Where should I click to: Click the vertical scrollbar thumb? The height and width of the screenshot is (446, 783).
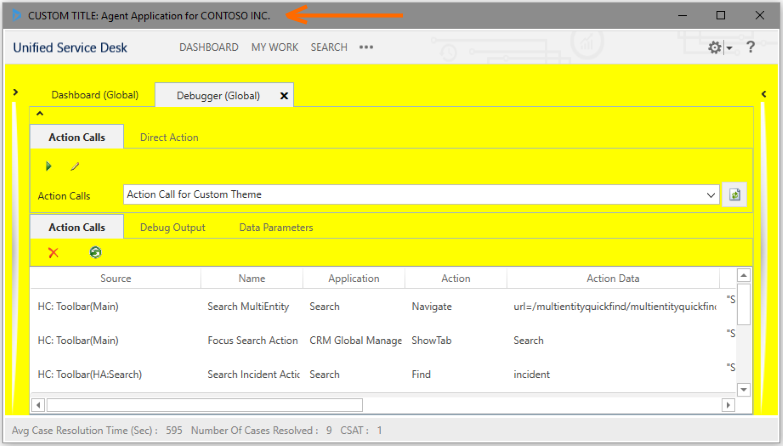tap(744, 304)
